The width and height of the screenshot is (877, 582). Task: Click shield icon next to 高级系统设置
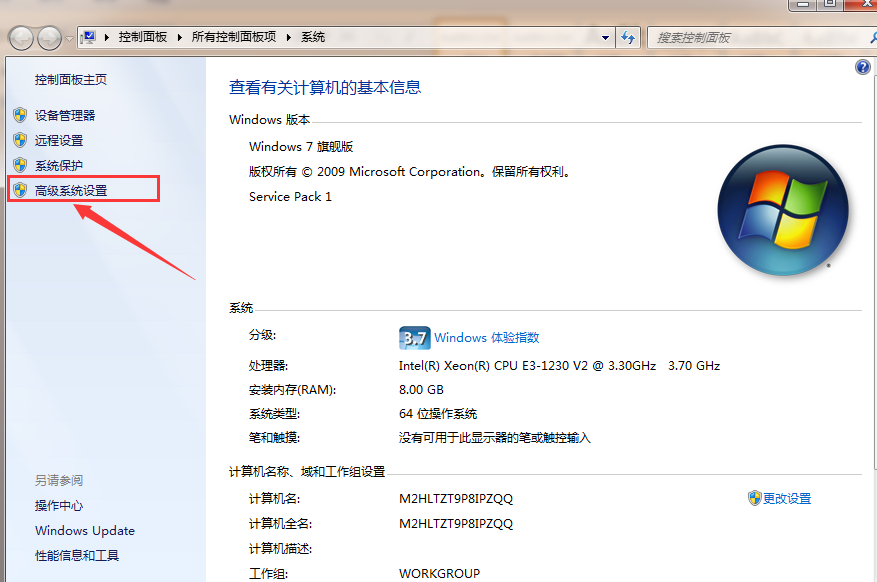(x=20, y=190)
